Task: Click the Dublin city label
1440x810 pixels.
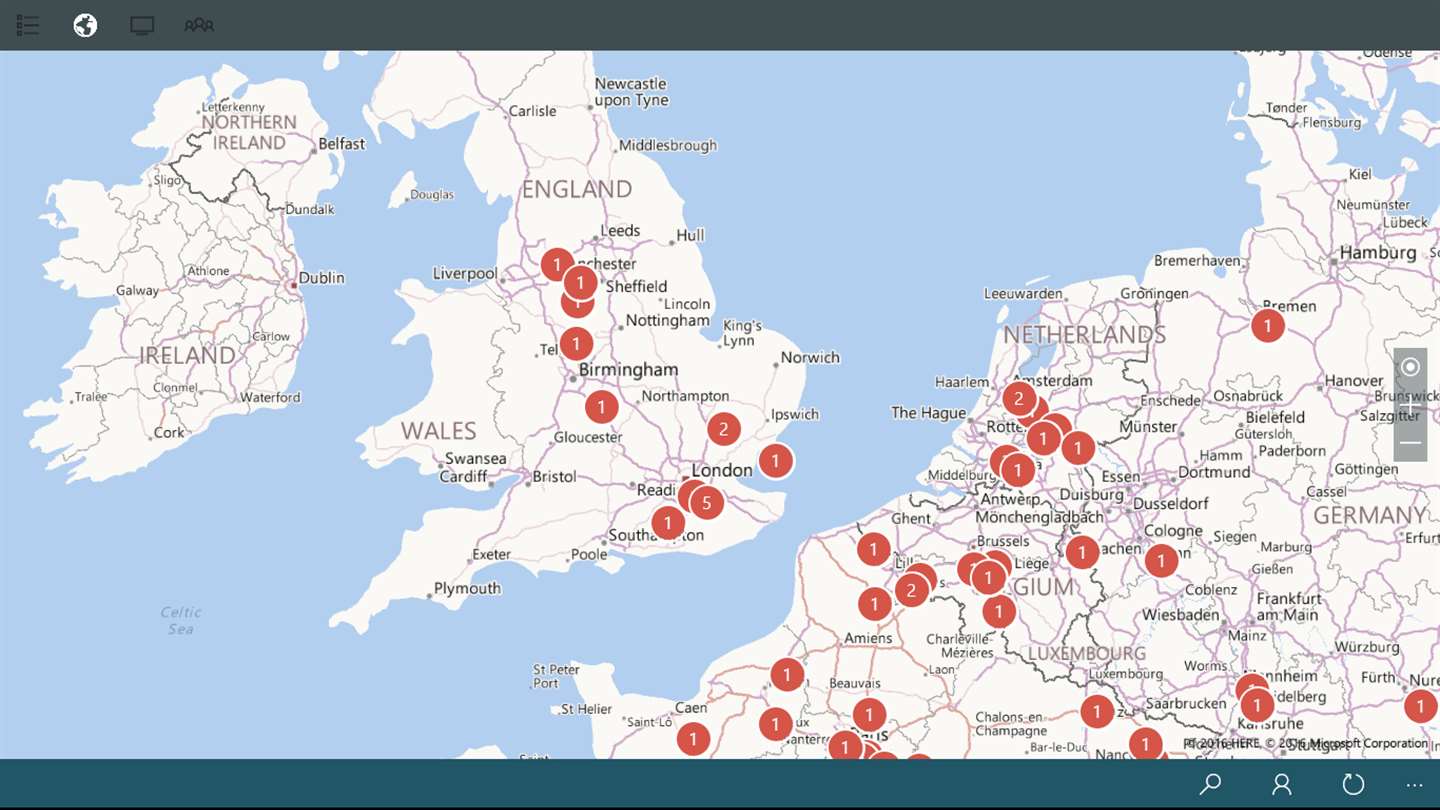Action: [322, 278]
